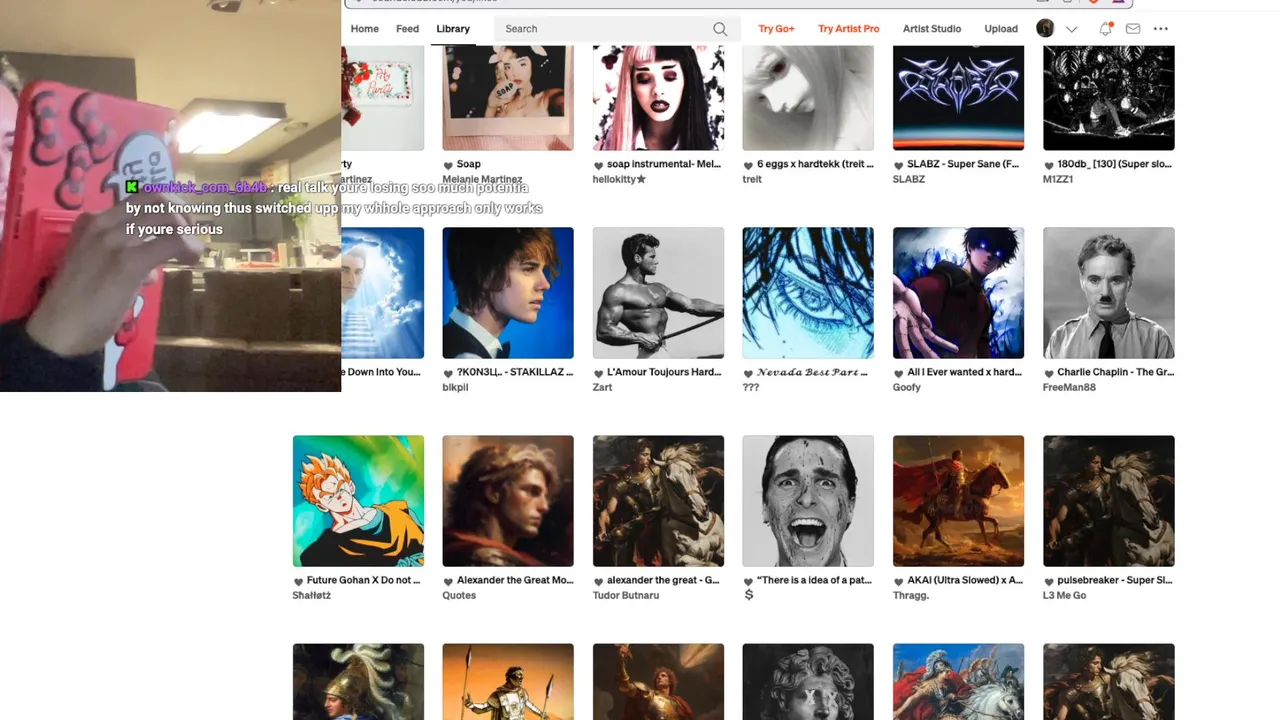Click the Try Go+ link
1280x720 pixels.
[x=776, y=29]
